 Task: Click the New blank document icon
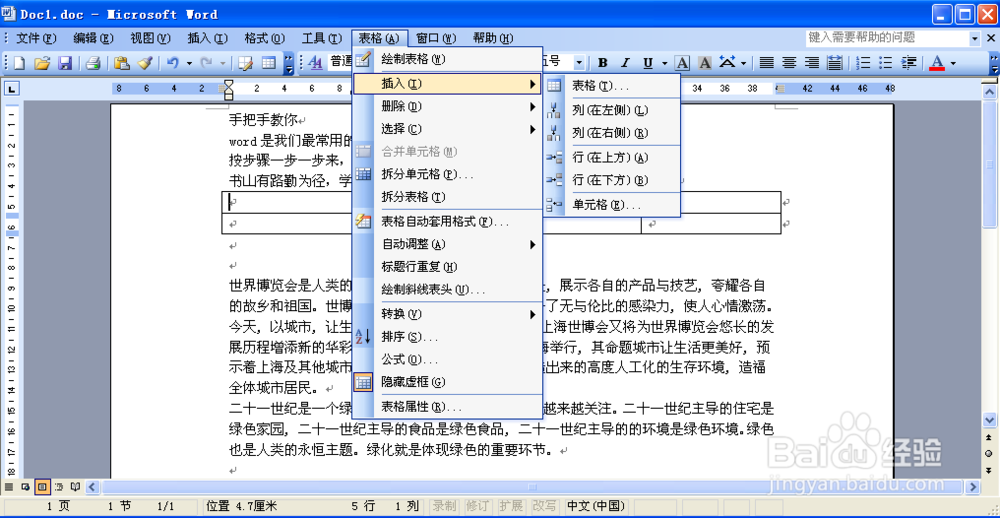[19, 63]
